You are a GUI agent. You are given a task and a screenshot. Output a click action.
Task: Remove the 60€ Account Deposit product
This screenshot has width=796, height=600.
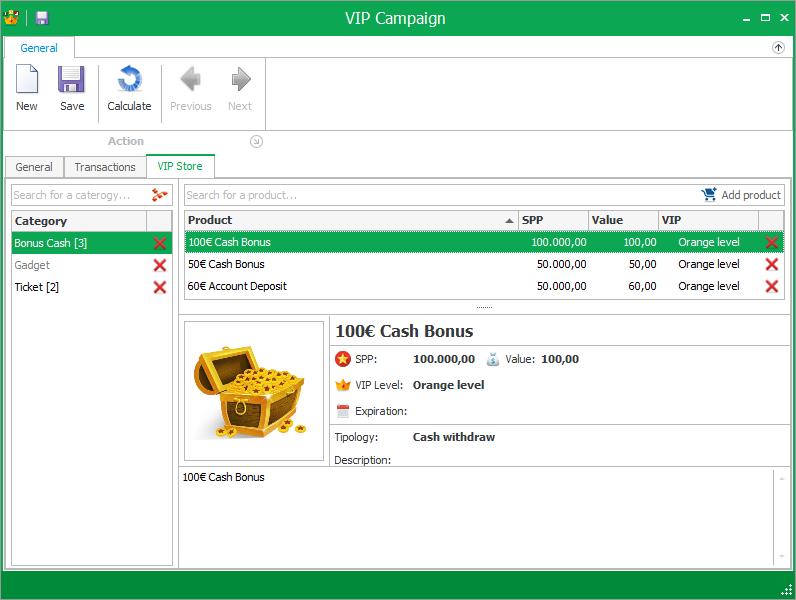coord(772,286)
